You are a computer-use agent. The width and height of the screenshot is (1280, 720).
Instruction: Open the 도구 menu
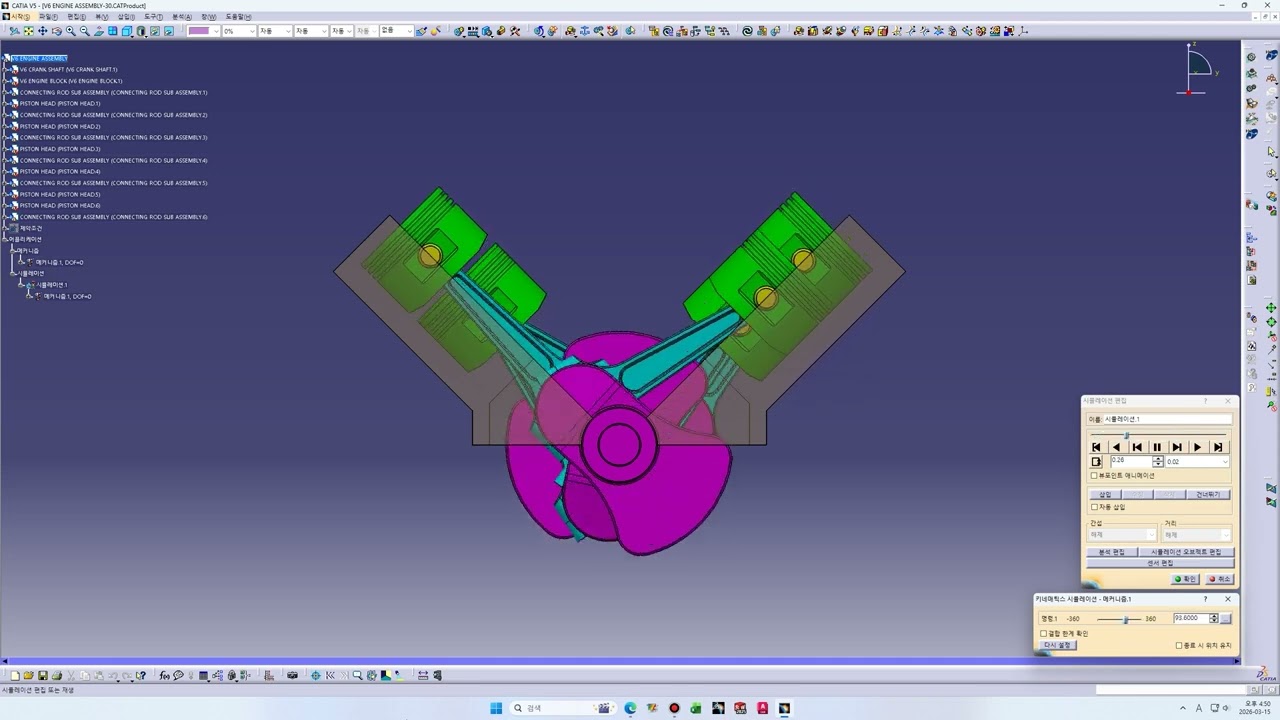point(153,17)
